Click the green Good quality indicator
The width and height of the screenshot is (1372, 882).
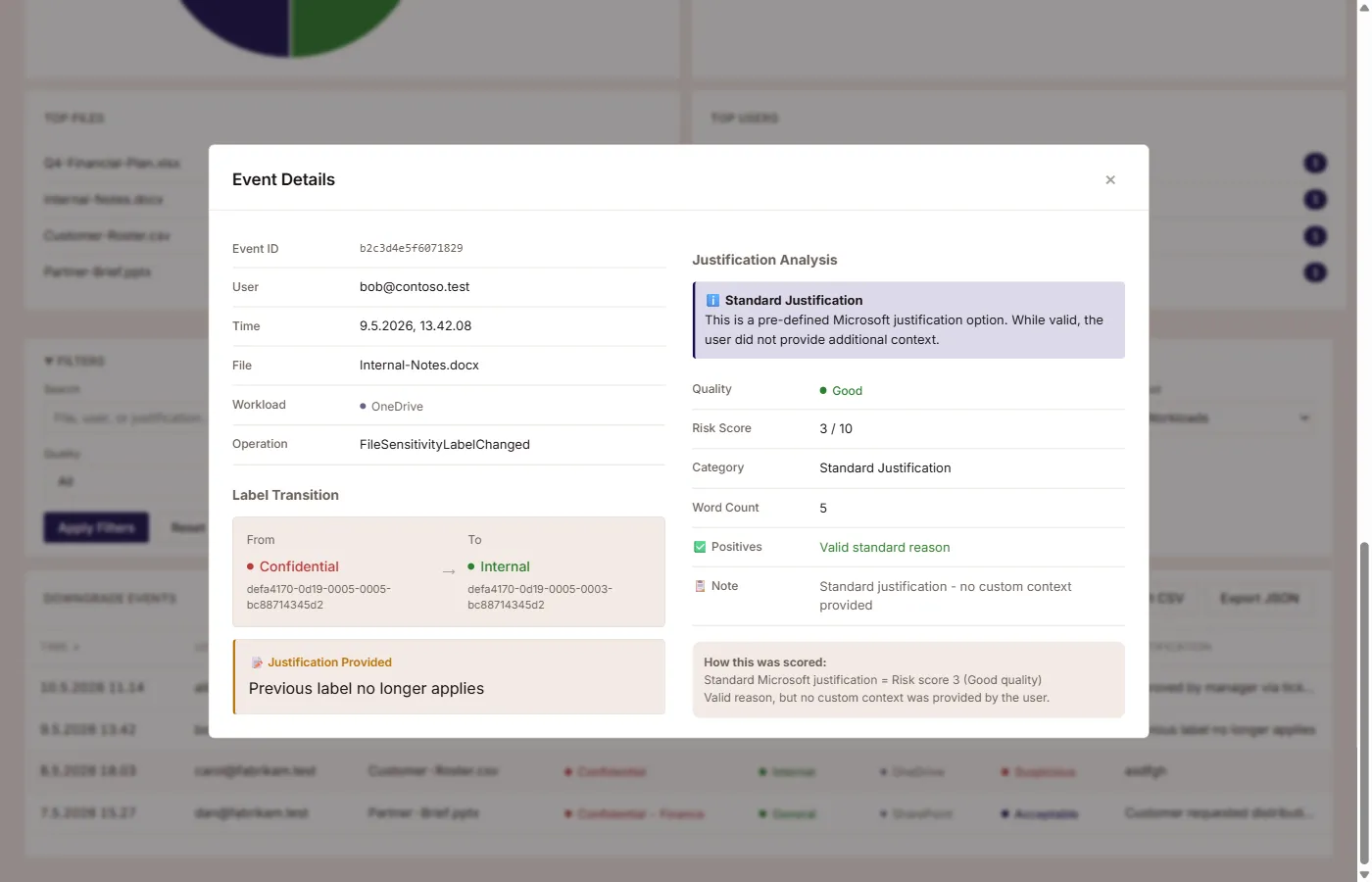(841, 391)
